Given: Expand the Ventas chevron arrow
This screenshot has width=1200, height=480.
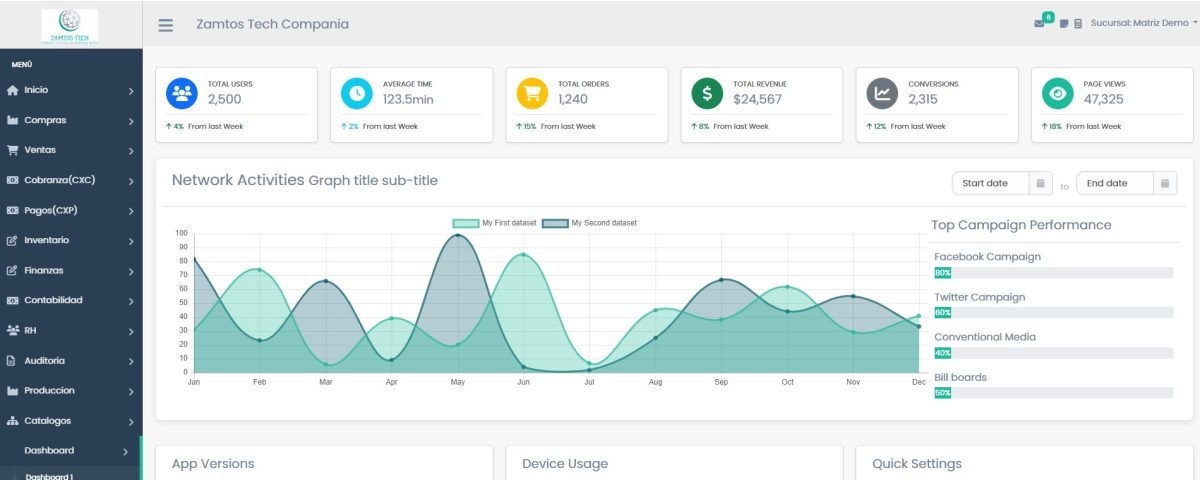Looking at the screenshot, I should (x=131, y=152).
